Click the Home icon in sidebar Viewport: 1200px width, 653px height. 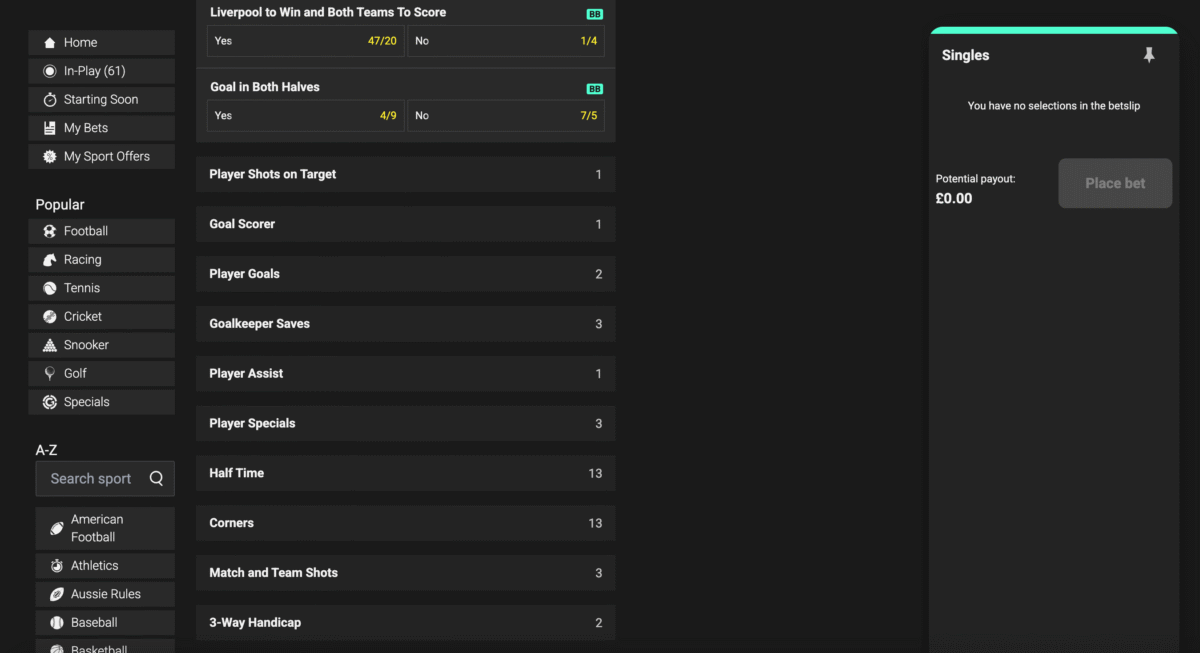(50, 43)
